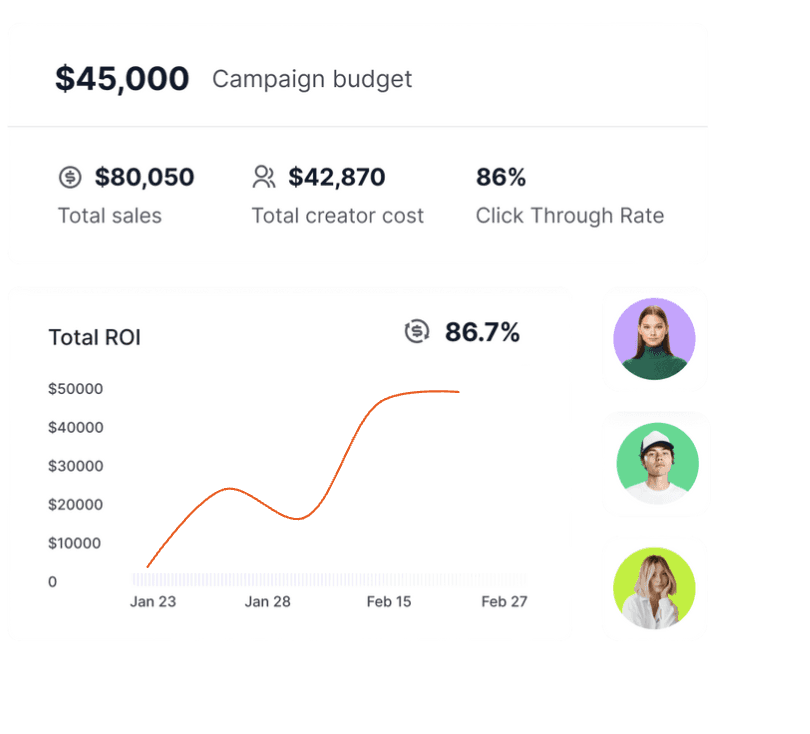The height and width of the screenshot is (734, 810).
Task: Select the Jan 23 date on the chart axis
Action: [153, 602]
